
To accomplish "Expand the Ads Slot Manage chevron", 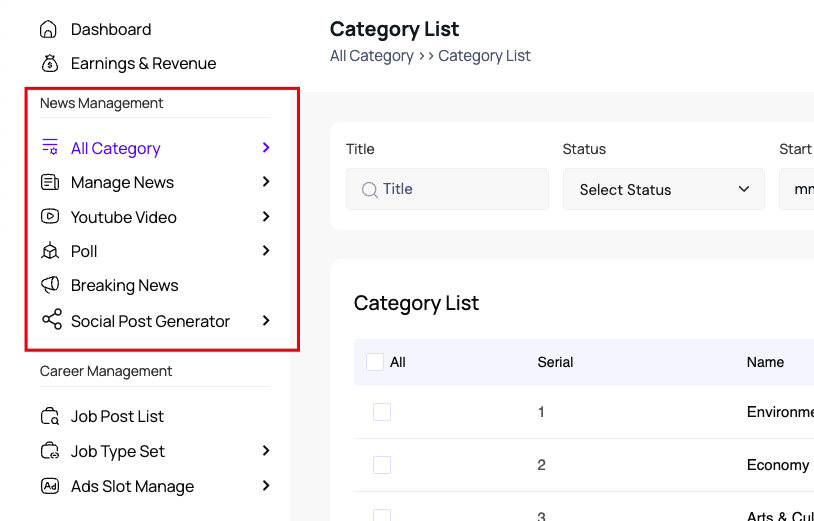I will (x=266, y=486).
